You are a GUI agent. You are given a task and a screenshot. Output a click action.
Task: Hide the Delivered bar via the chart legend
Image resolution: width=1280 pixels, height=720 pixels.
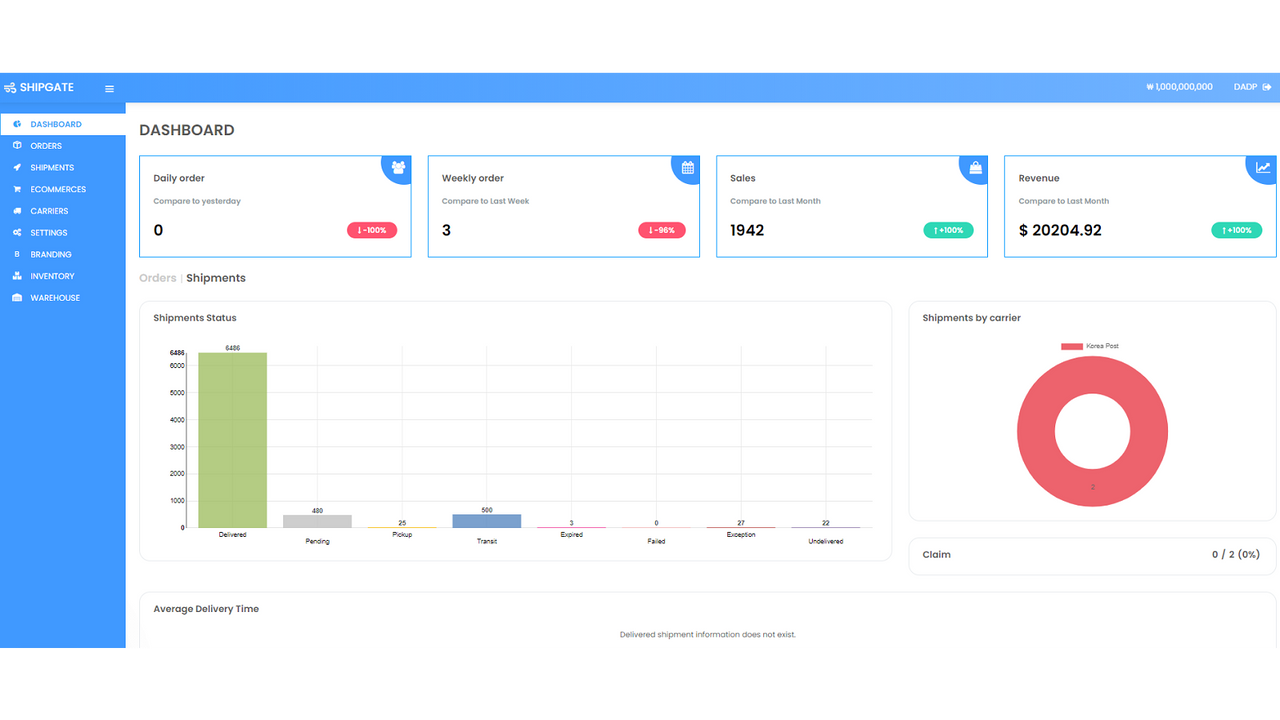[x=232, y=534]
